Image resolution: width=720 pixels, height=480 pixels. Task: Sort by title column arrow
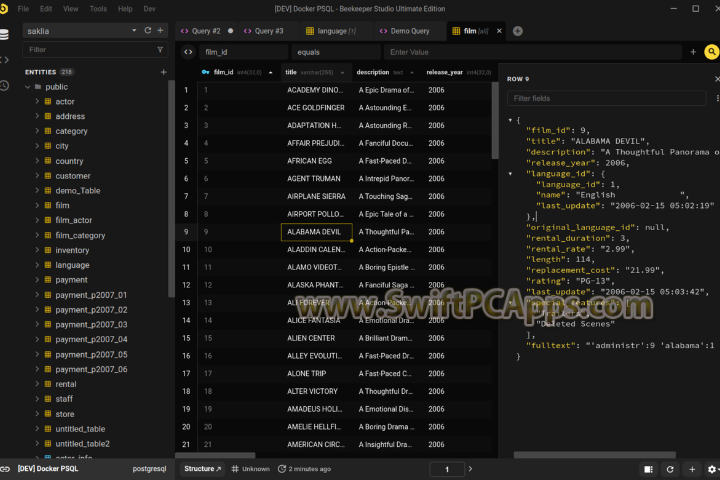point(343,73)
